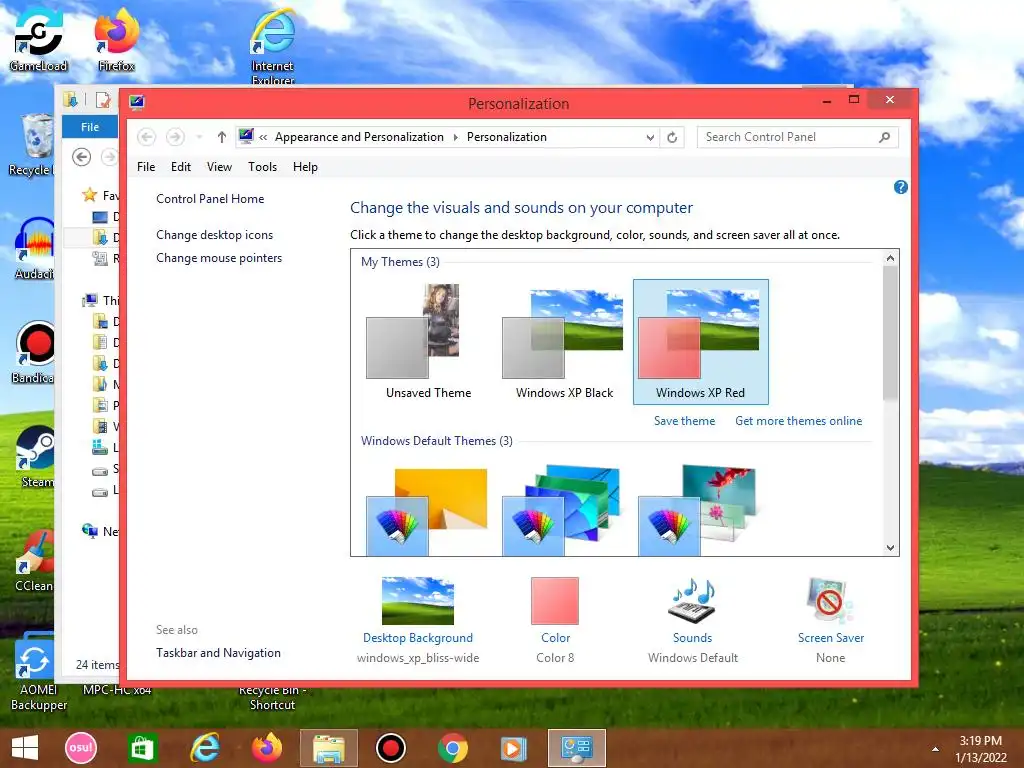Click Save theme link
Screen dimensions: 1024x768
click(684, 421)
